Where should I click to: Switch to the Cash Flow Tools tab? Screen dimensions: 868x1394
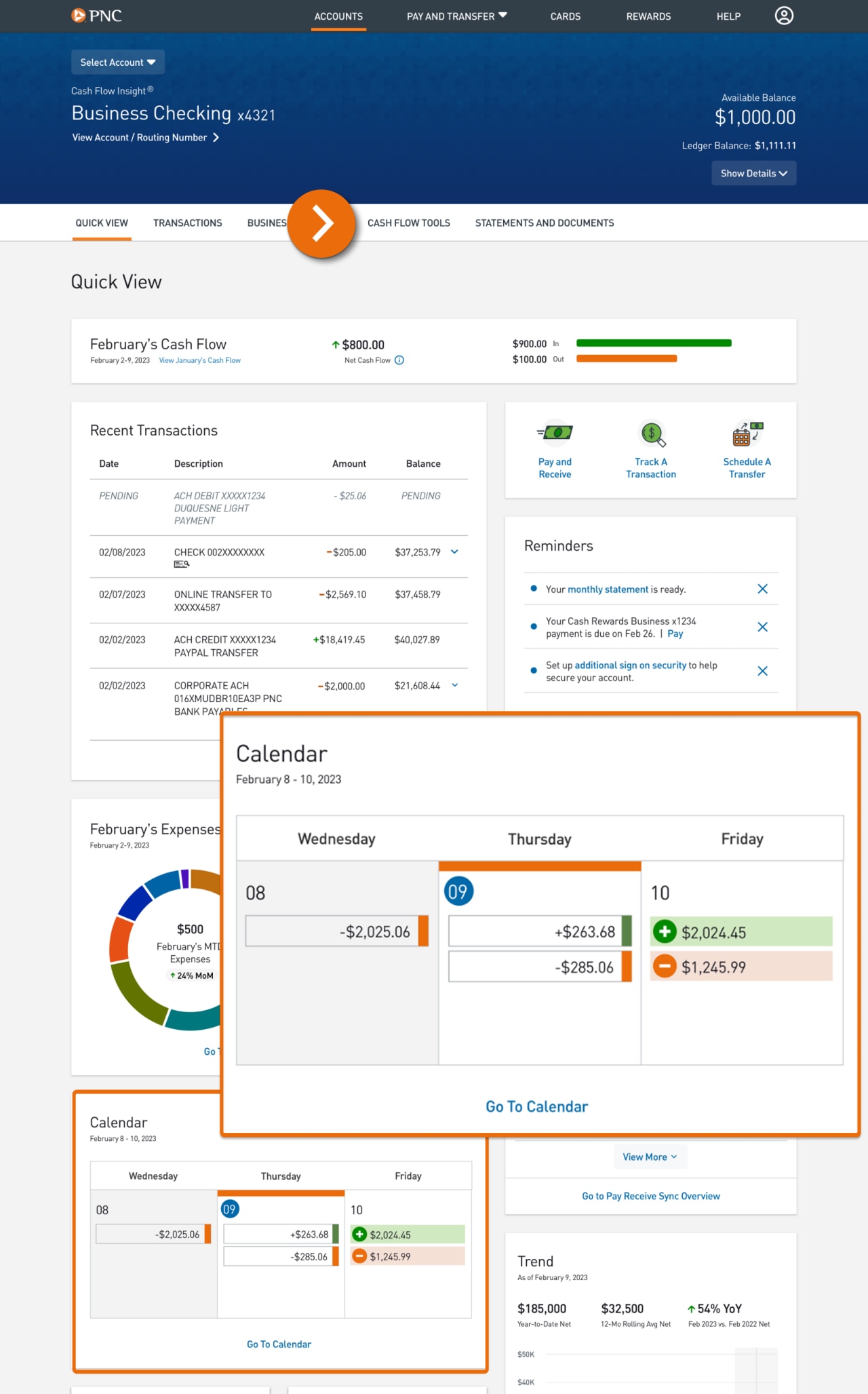pyautogui.click(x=409, y=223)
